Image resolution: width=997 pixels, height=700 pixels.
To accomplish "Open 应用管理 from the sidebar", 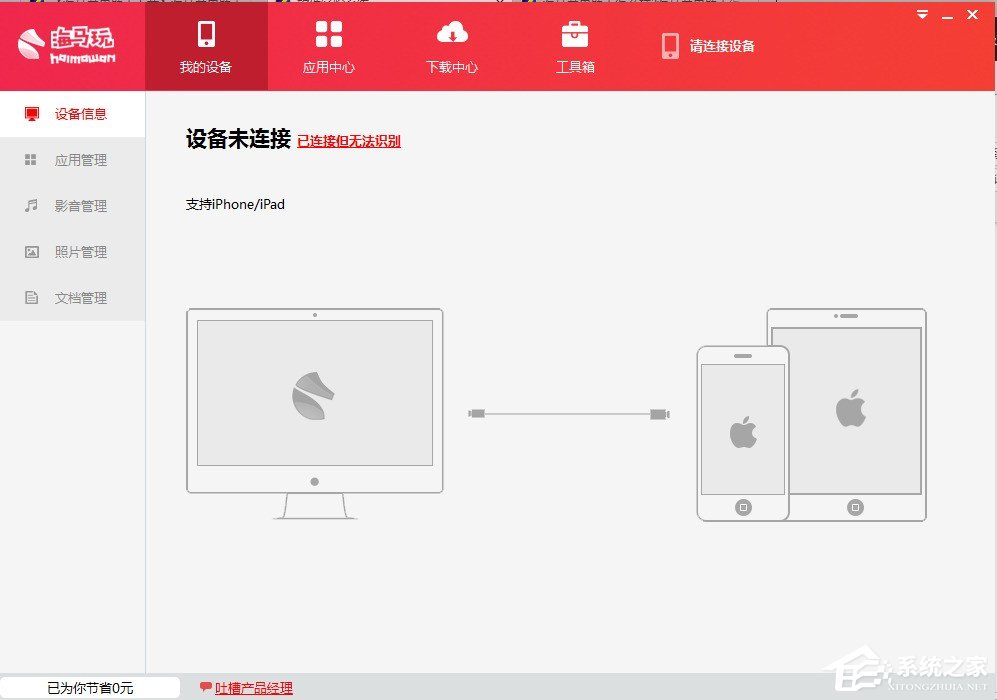I will (72, 160).
